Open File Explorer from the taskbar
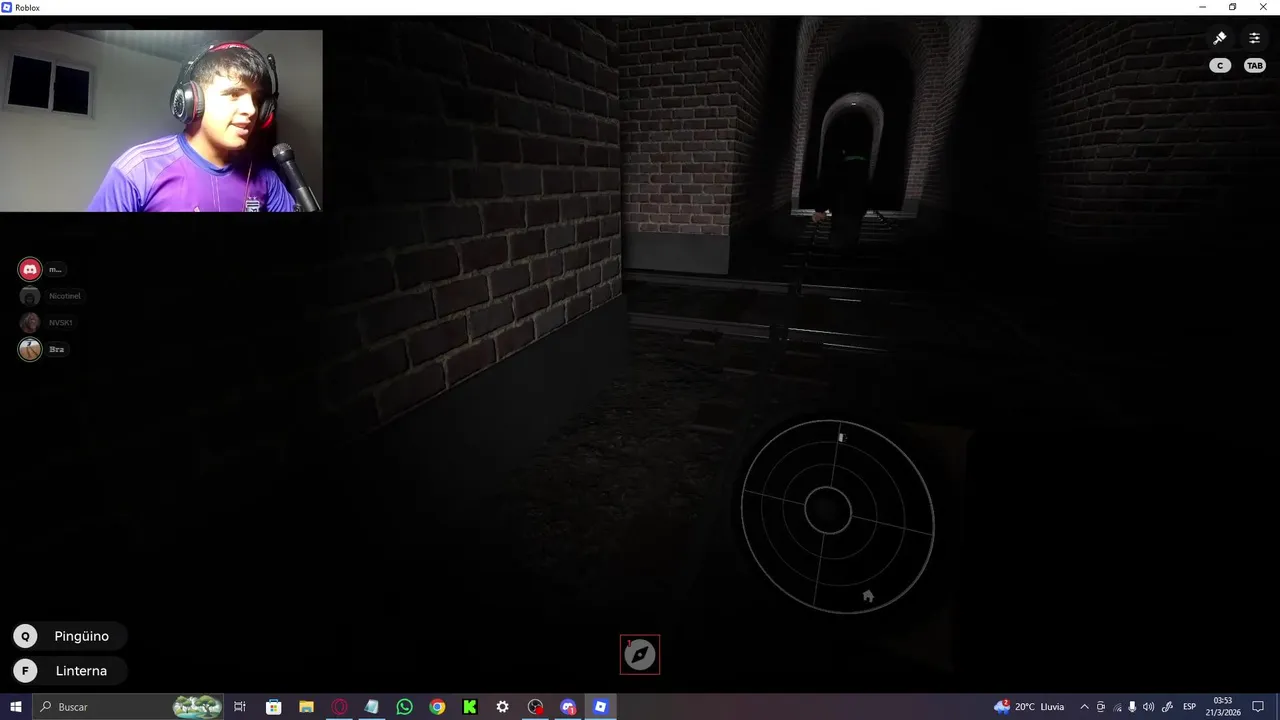The width and height of the screenshot is (1280, 720). [306, 707]
